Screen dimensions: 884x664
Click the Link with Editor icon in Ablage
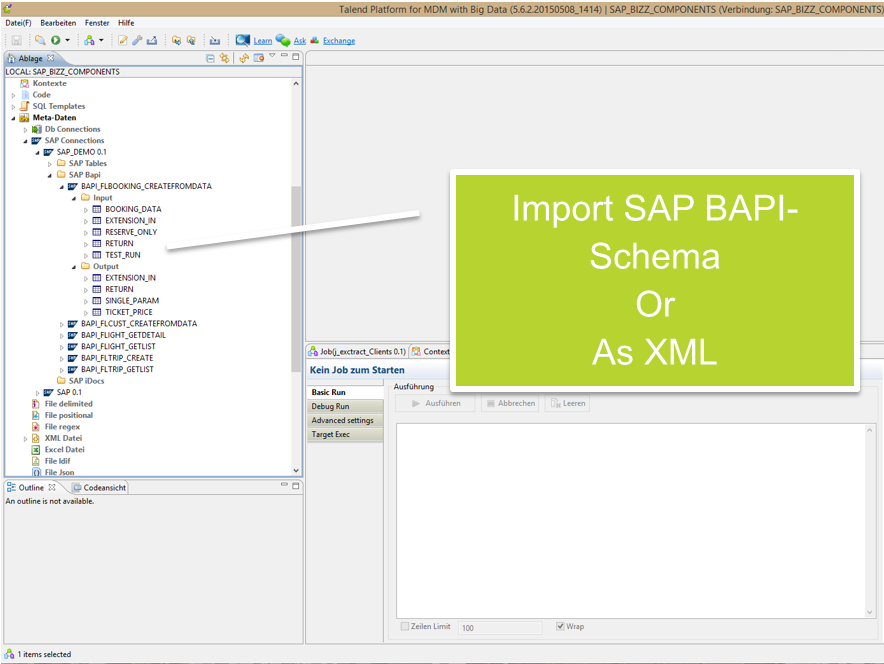225,58
